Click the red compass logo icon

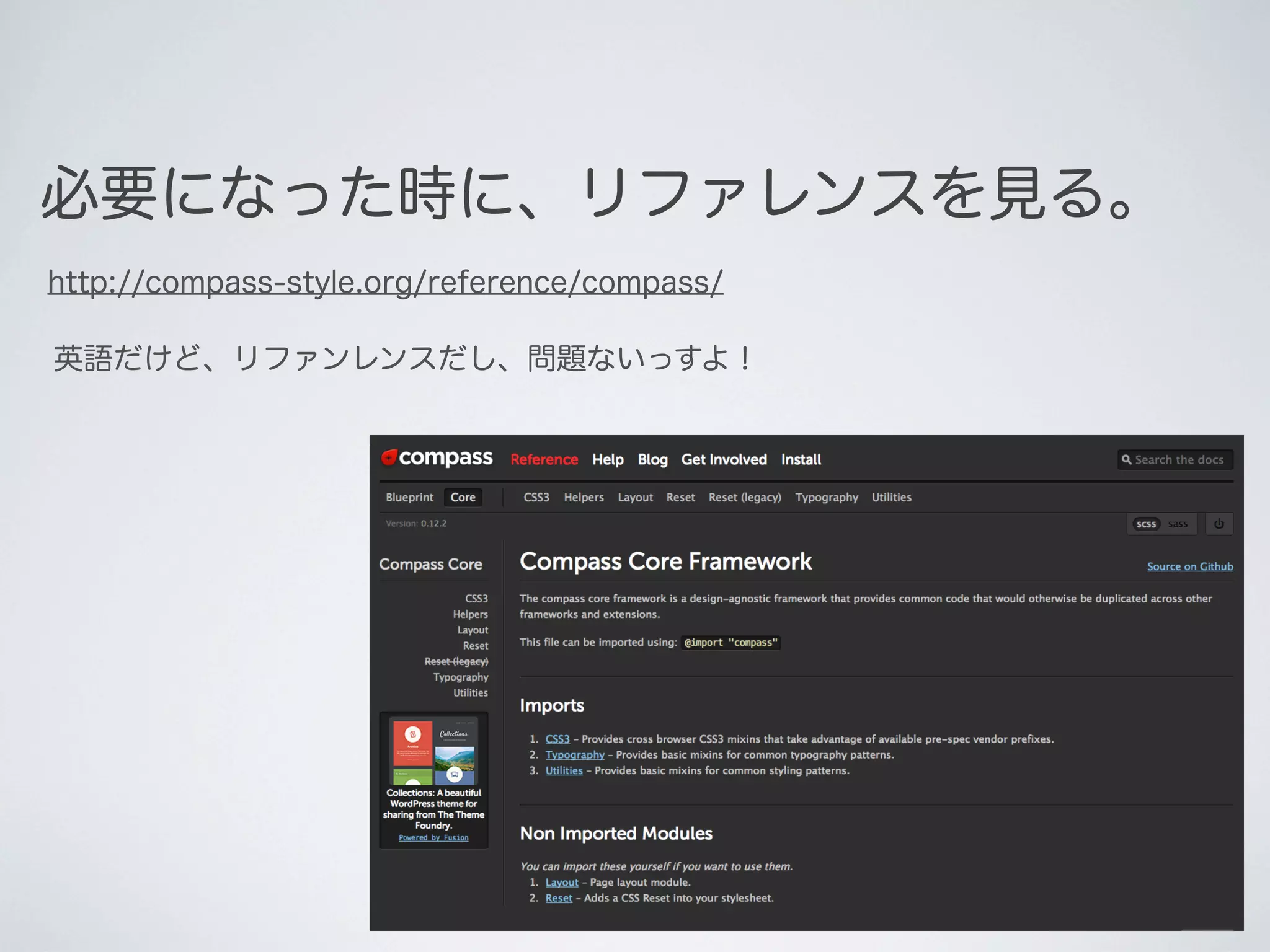(x=389, y=457)
